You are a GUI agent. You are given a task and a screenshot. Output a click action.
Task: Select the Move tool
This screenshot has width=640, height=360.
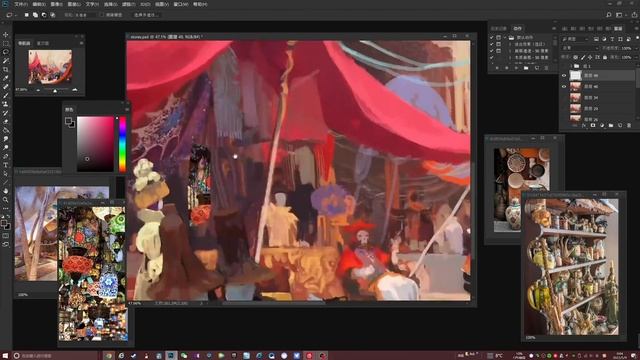pyautogui.click(x=6, y=35)
